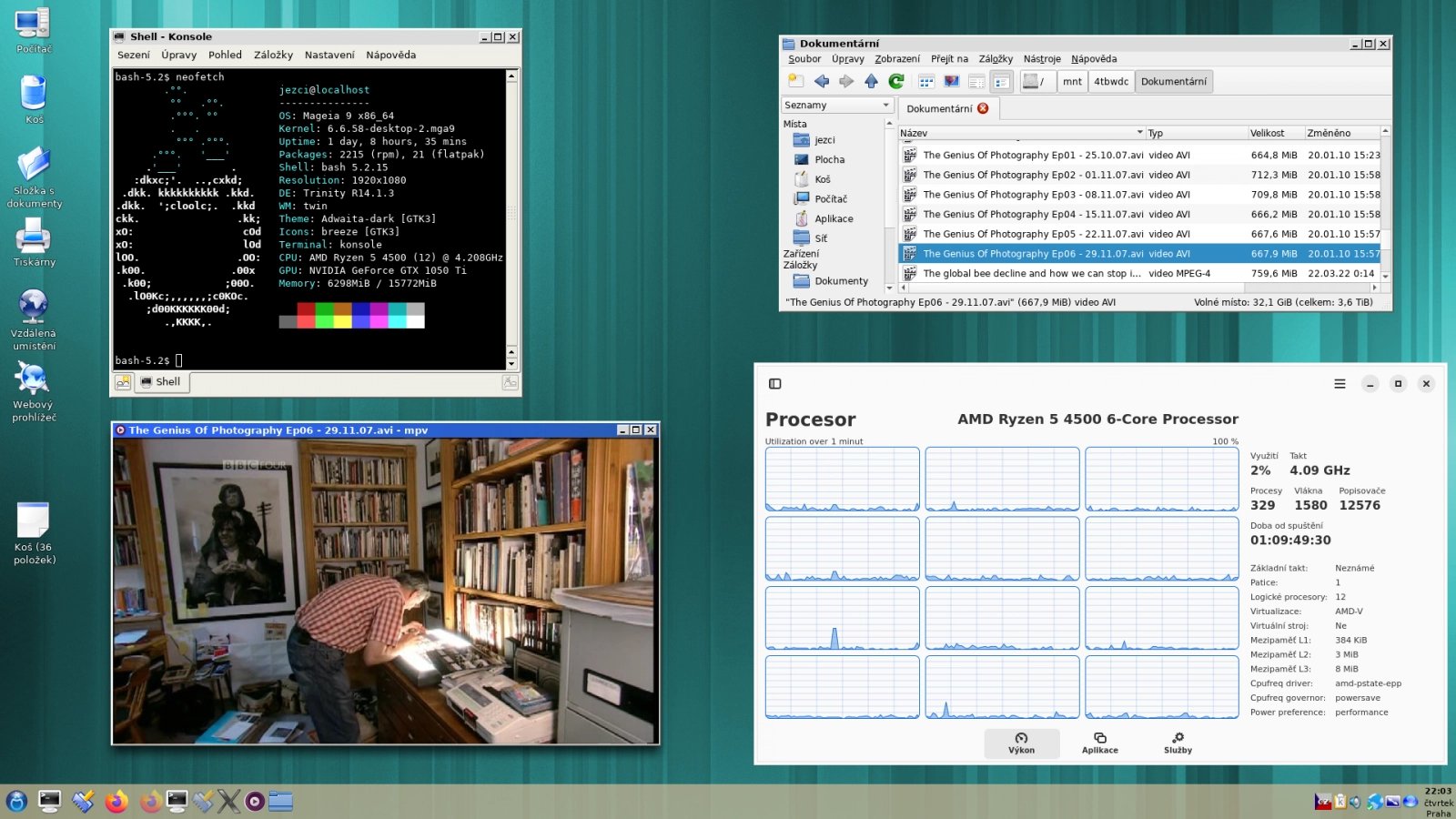Close the Dokumentární tab with red X

[x=983, y=108]
